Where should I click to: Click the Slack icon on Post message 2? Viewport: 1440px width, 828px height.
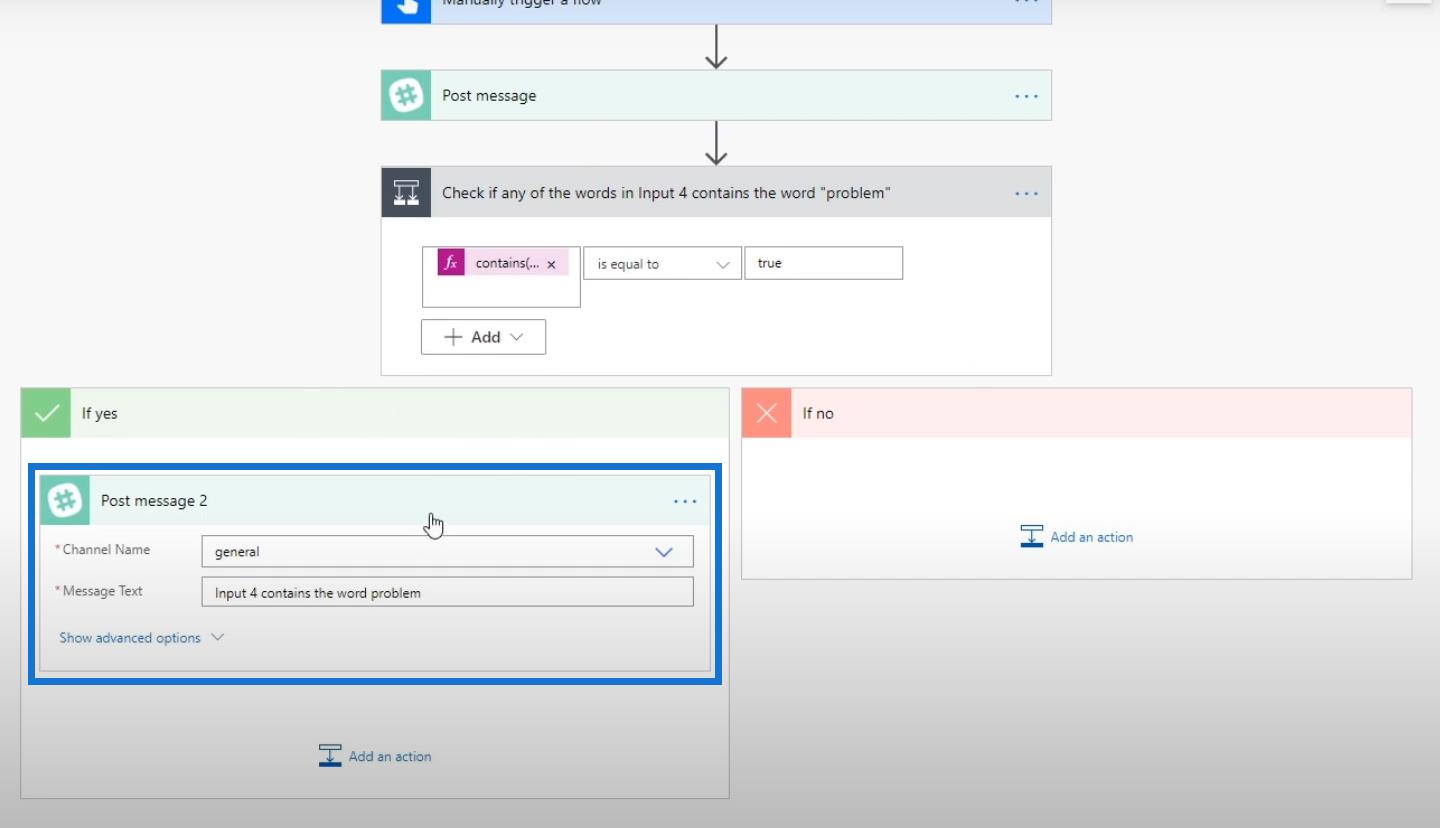point(65,500)
